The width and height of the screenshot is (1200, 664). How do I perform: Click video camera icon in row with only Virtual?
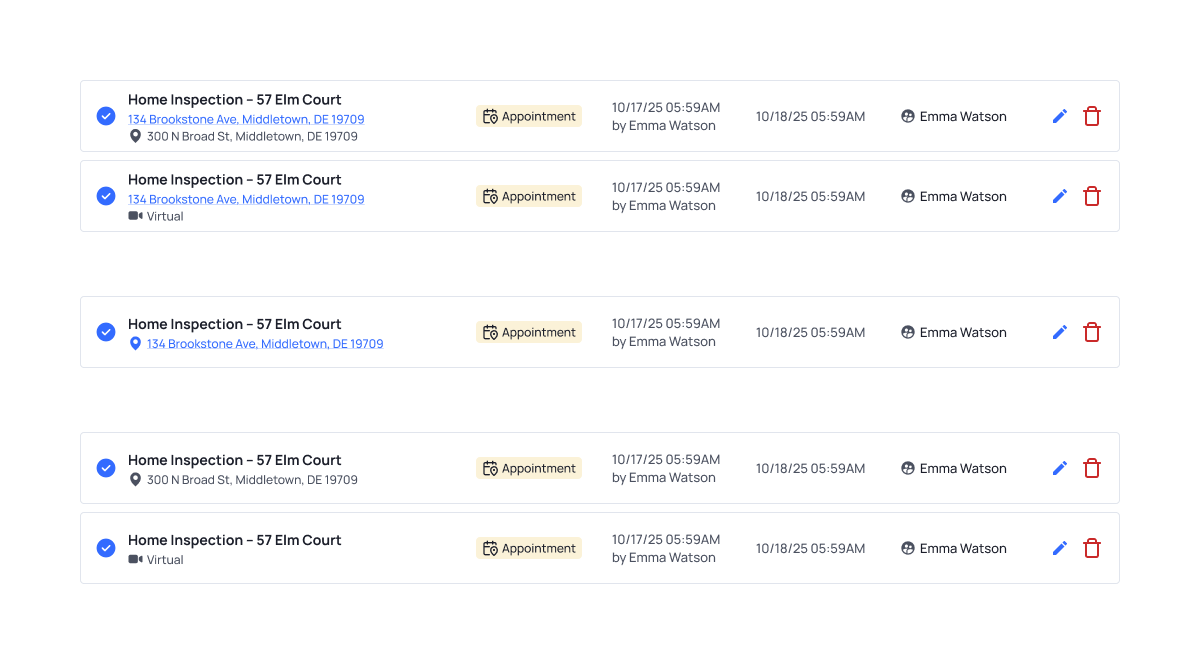pos(135,559)
